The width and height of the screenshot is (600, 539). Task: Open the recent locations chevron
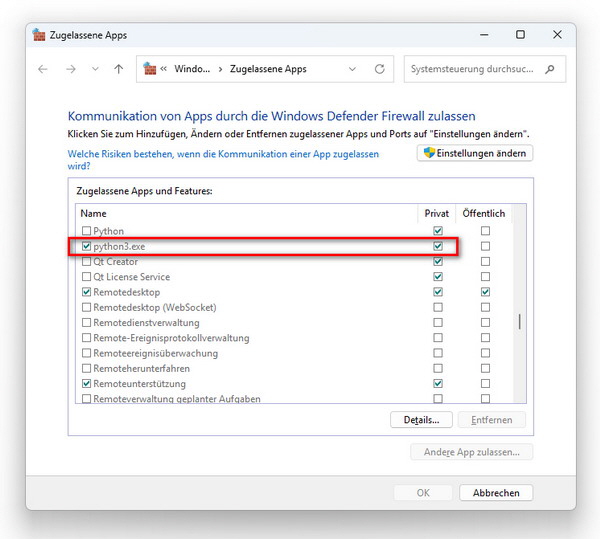[x=95, y=69]
